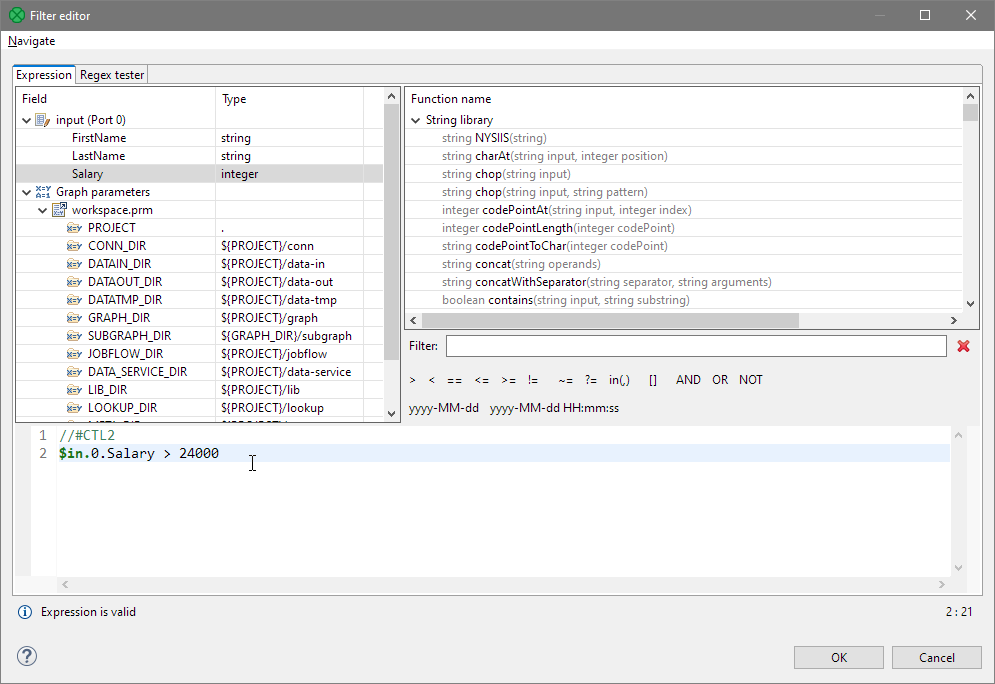Click the input (Port 0) metadata icon

click(42, 120)
